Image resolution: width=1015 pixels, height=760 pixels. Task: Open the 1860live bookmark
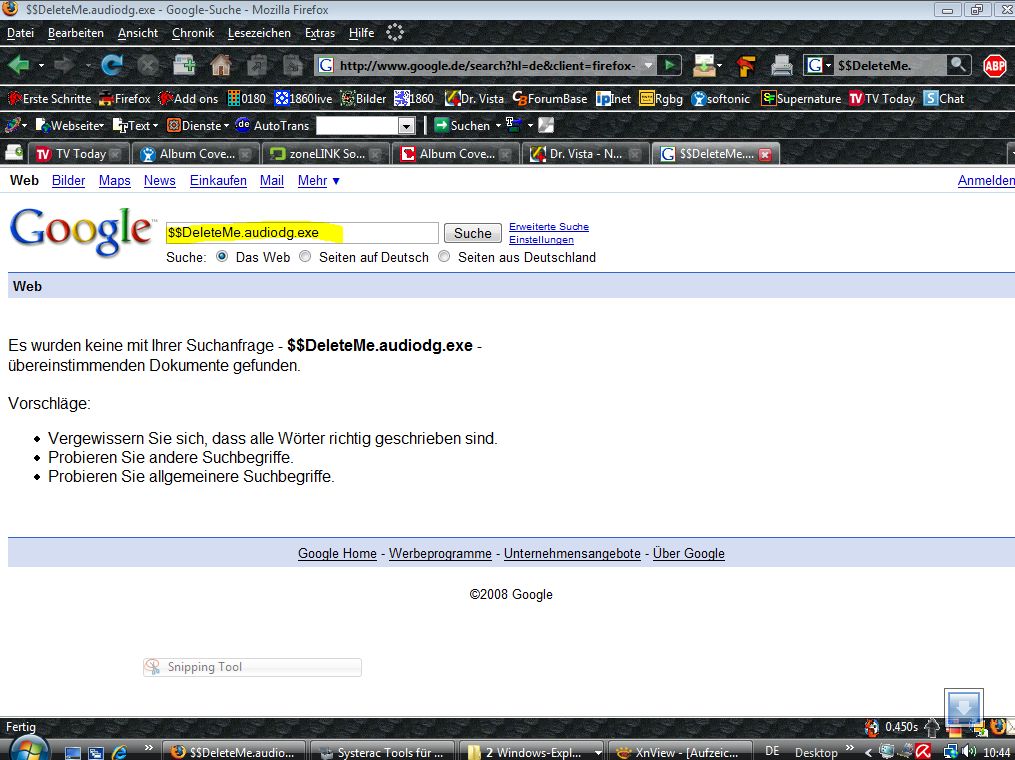coord(303,98)
